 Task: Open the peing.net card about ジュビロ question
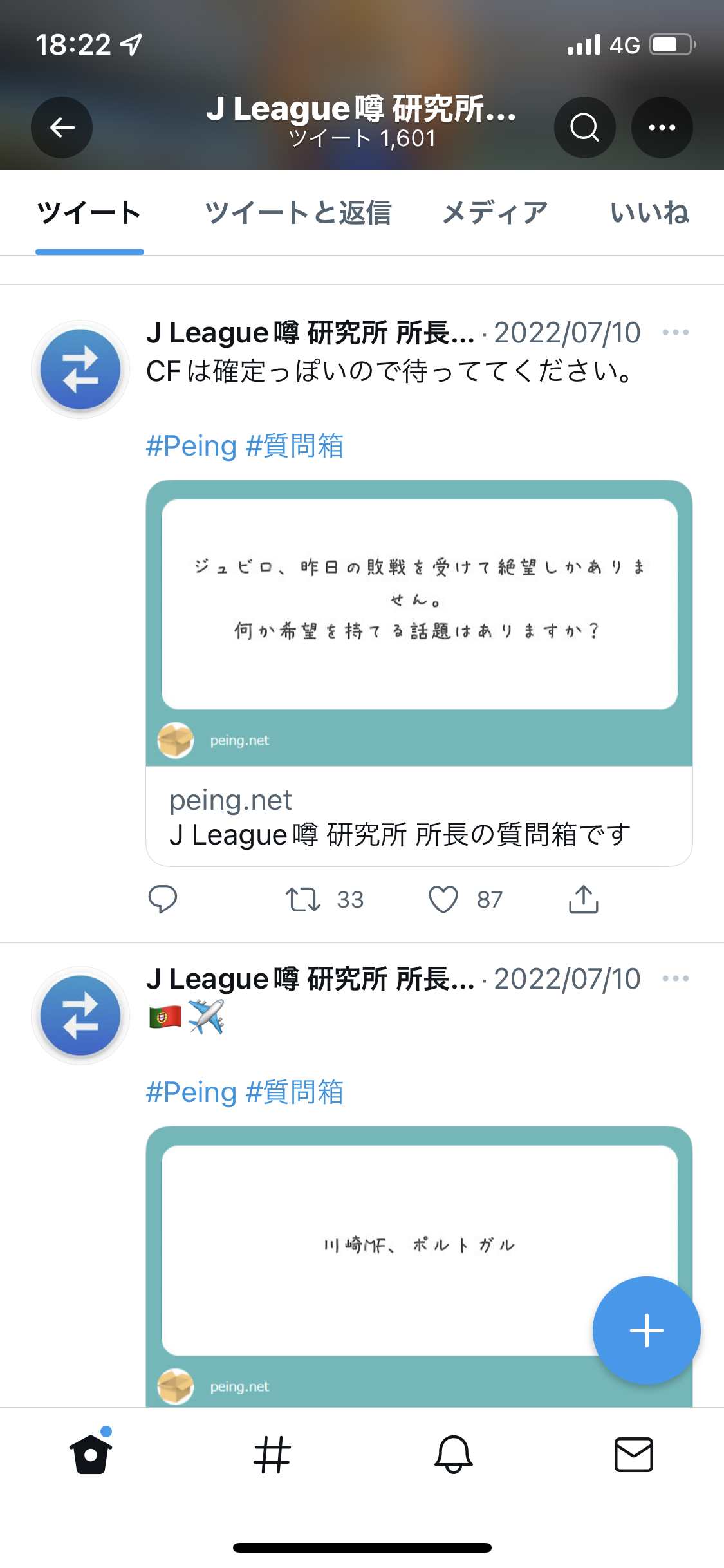(419, 673)
